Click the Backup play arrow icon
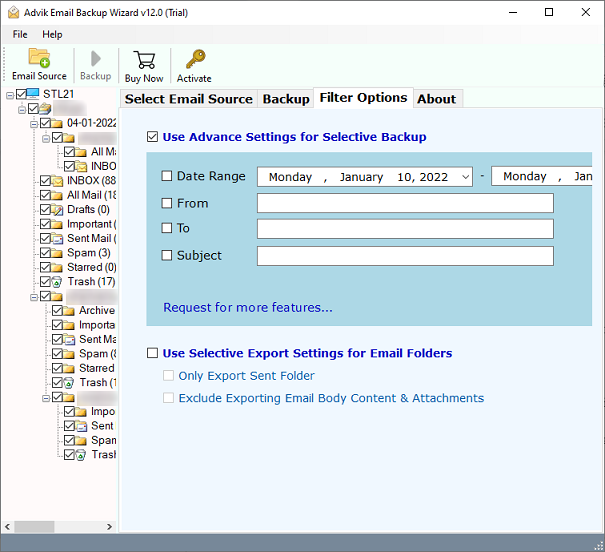 pos(95,59)
